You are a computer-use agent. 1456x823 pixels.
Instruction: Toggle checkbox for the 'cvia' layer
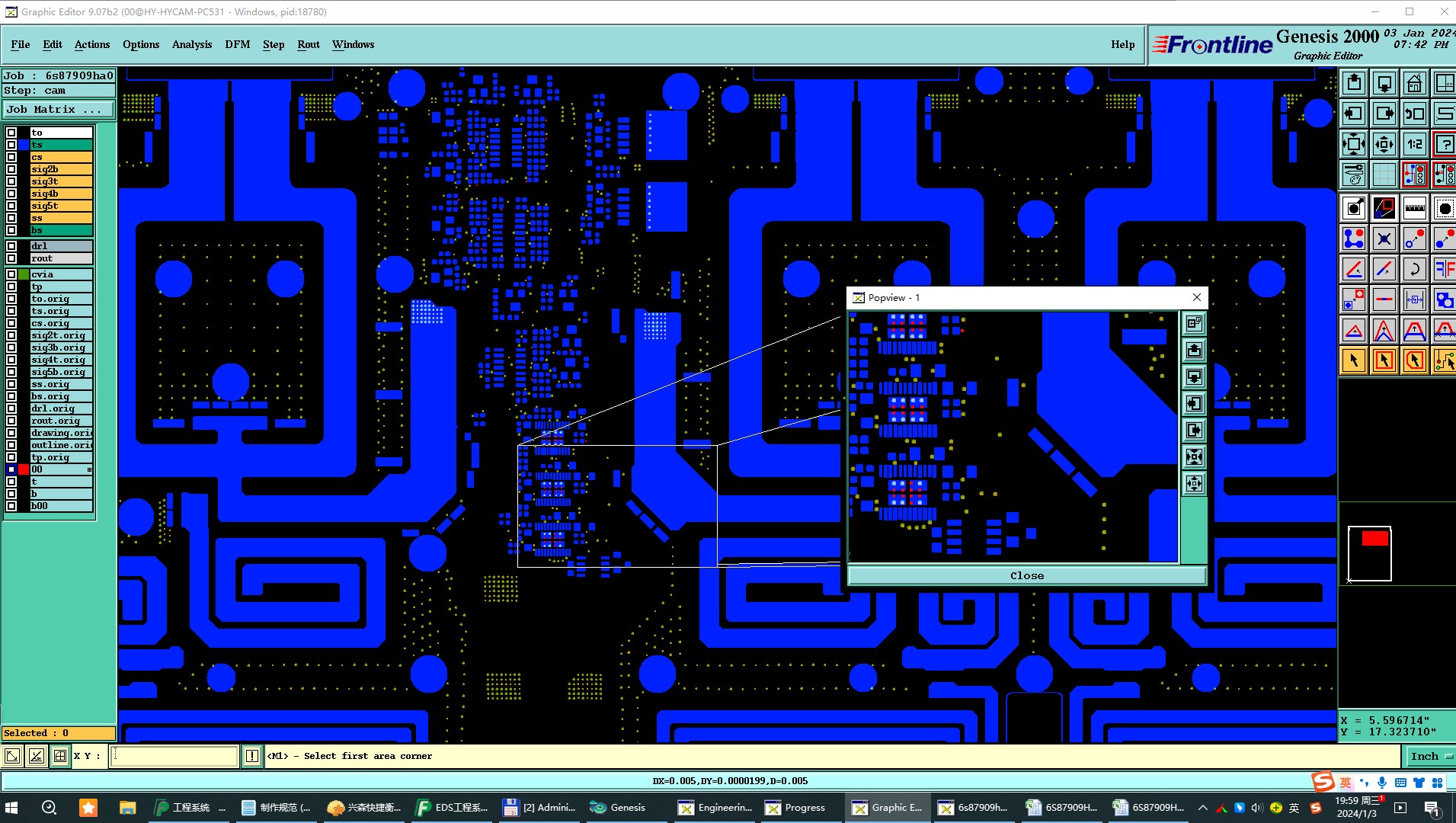[11, 274]
